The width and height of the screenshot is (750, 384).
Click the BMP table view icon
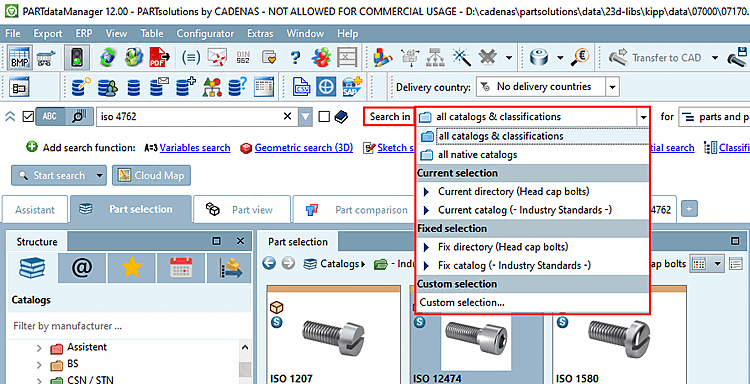click(x=20, y=58)
